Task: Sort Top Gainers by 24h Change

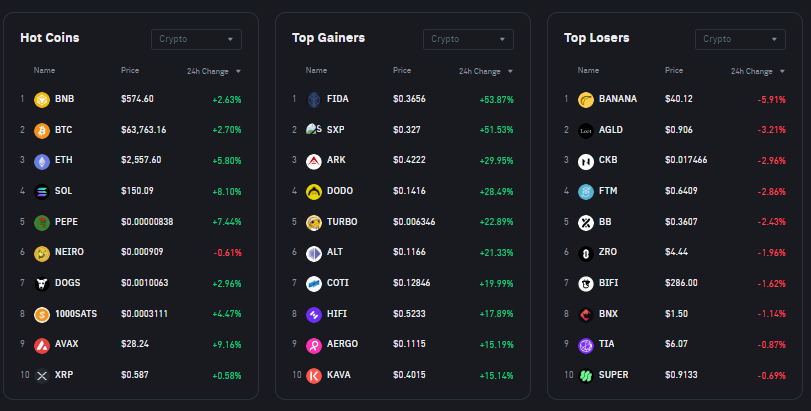Action: pos(486,71)
